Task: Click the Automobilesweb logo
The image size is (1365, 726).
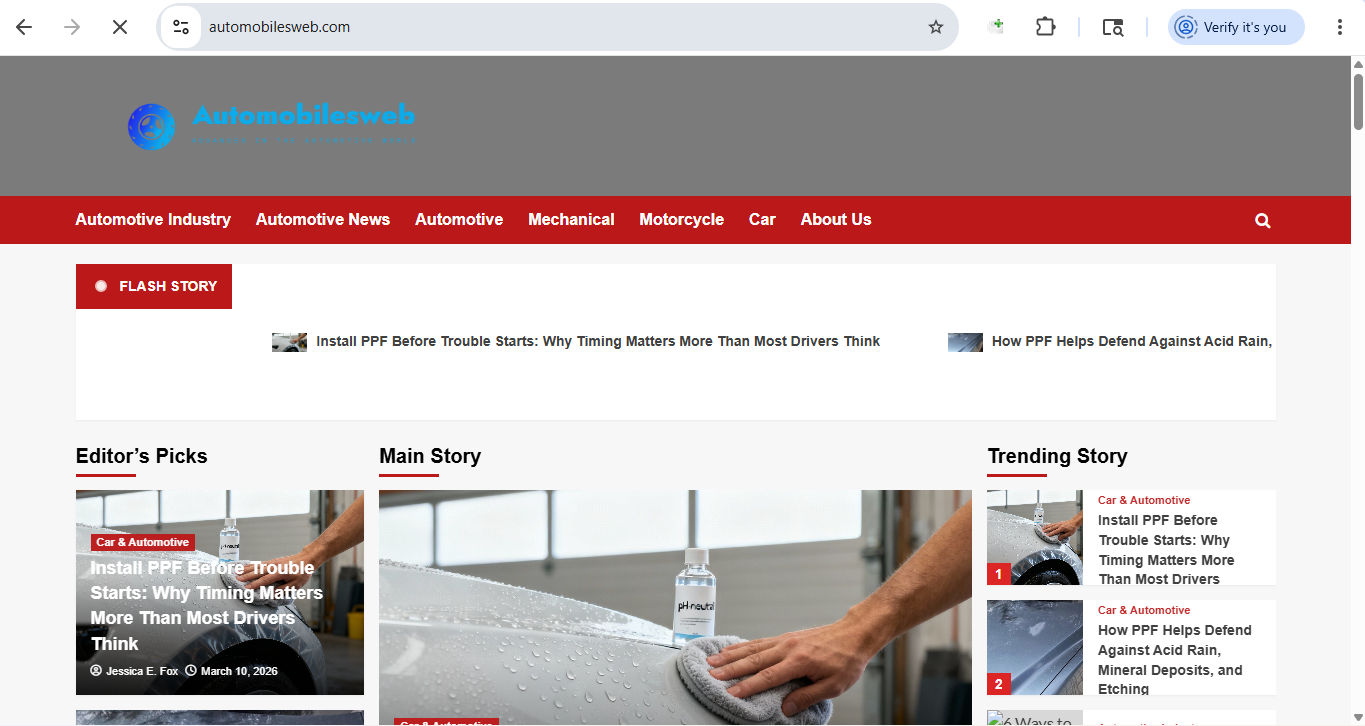Action: [x=272, y=126]
